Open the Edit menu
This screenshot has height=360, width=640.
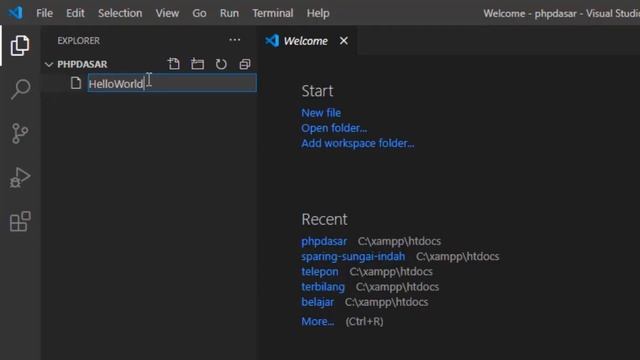(x=75, y=13)
